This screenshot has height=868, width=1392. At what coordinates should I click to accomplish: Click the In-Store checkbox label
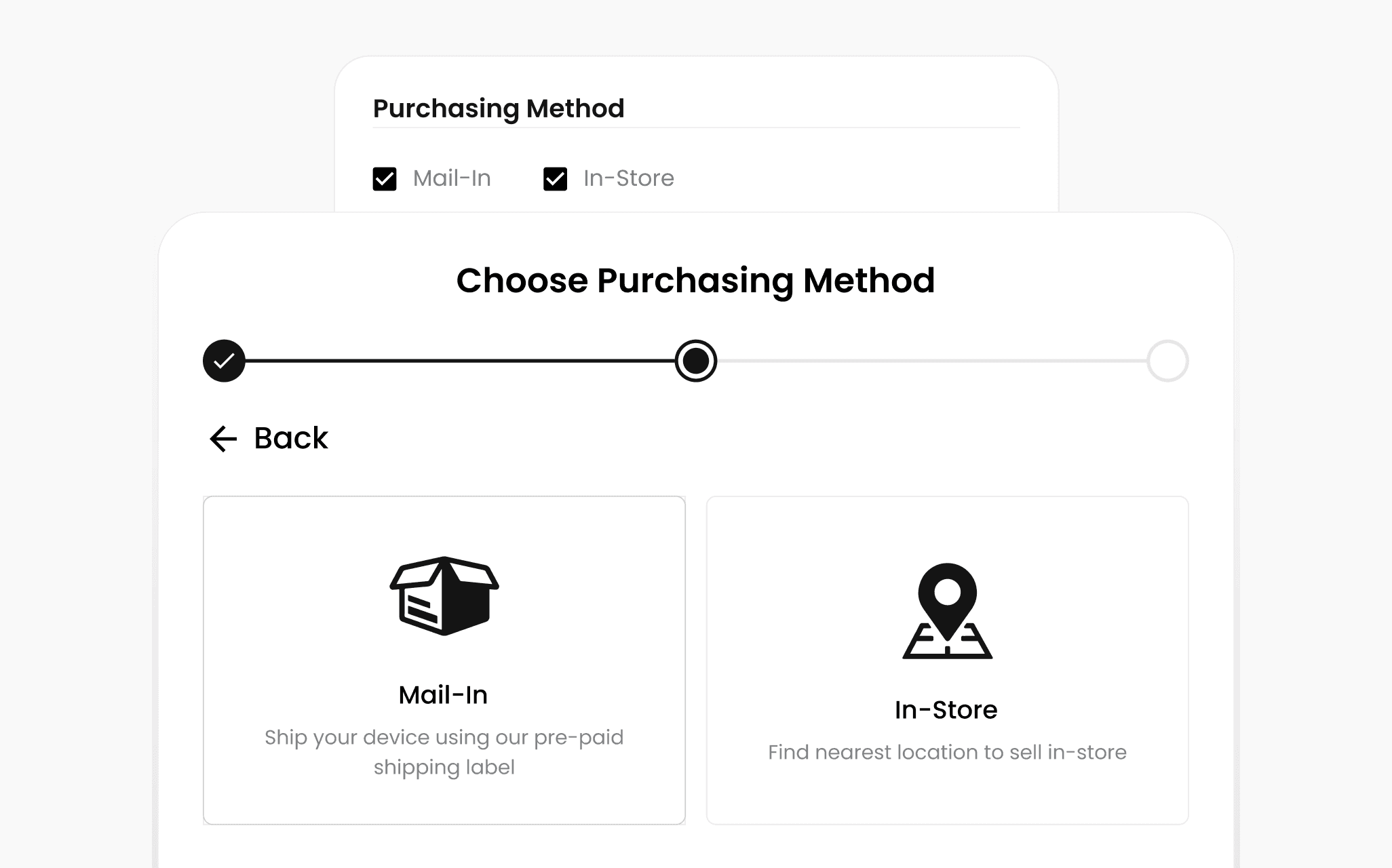pos(629,178)
